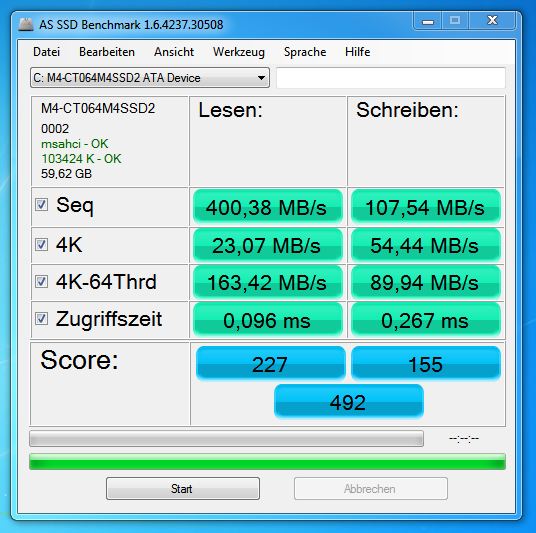Viewport: 536px width, 533px height.
Task: Expand the drive selection dropdown arrow
Action: 261,78
